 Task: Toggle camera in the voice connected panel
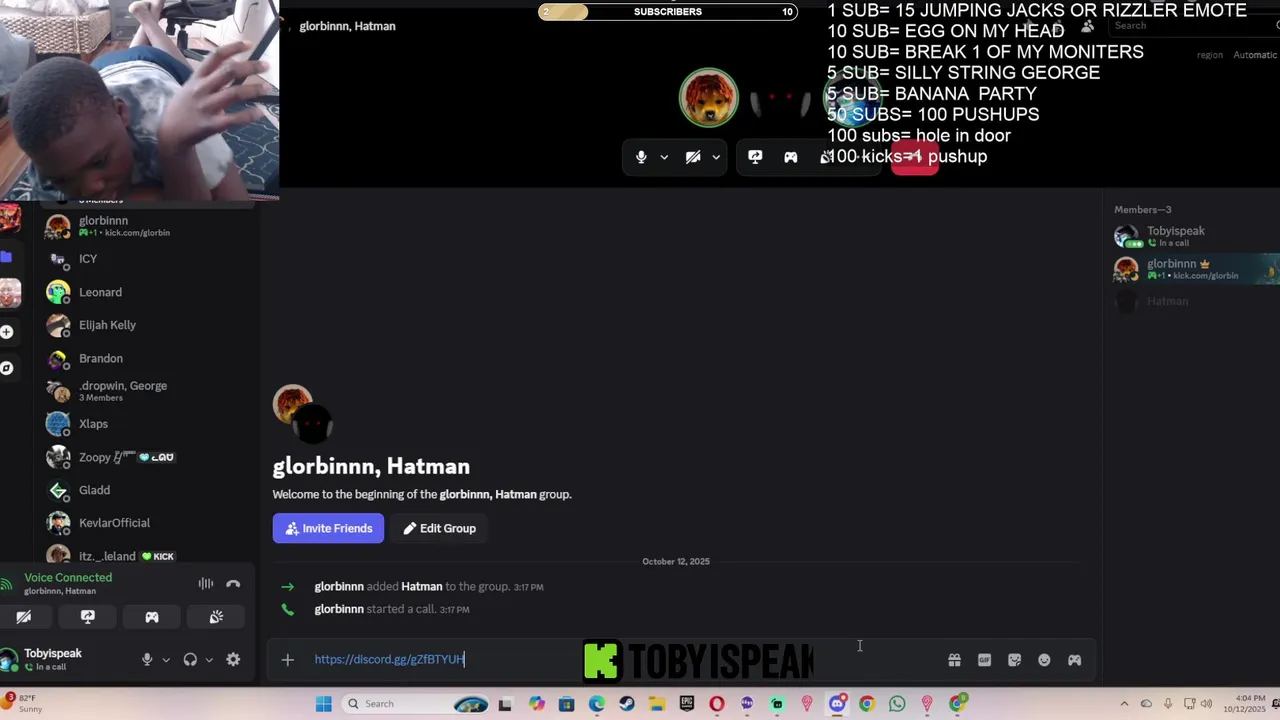[x=24, y=617]
